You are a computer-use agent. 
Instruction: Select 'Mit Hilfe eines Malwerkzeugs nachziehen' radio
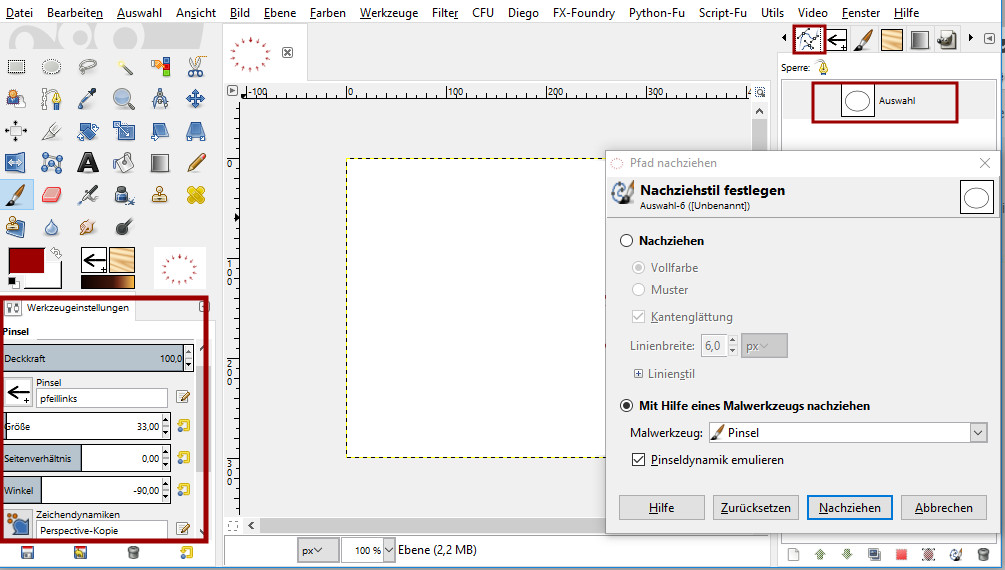(x=626, y=406)
